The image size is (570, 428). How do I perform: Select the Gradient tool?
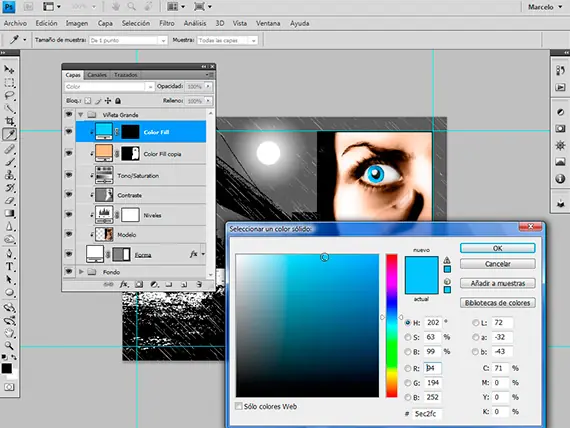pyautogui.click(x=9, y=213)
